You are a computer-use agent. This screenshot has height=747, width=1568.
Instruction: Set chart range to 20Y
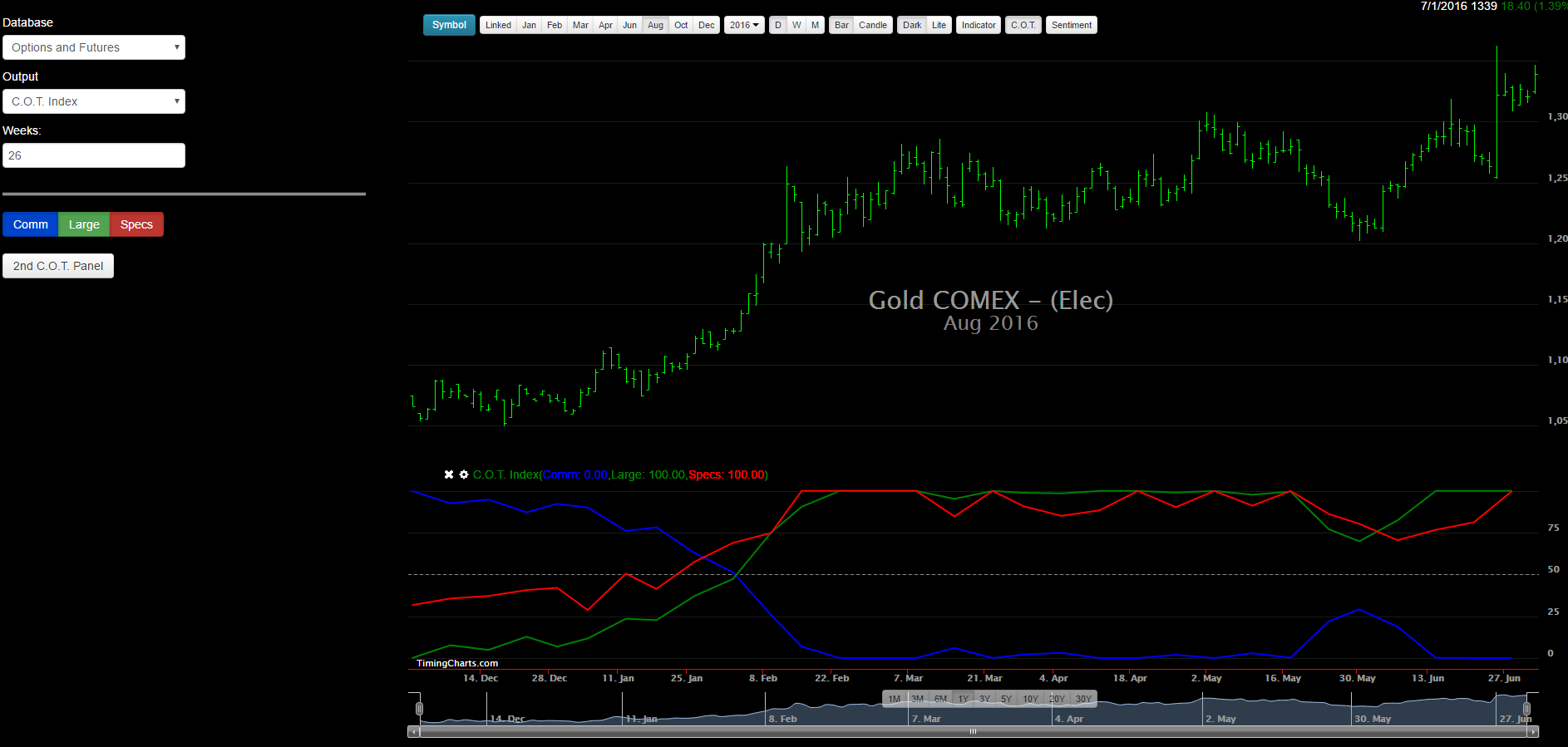click(1058, 699)
